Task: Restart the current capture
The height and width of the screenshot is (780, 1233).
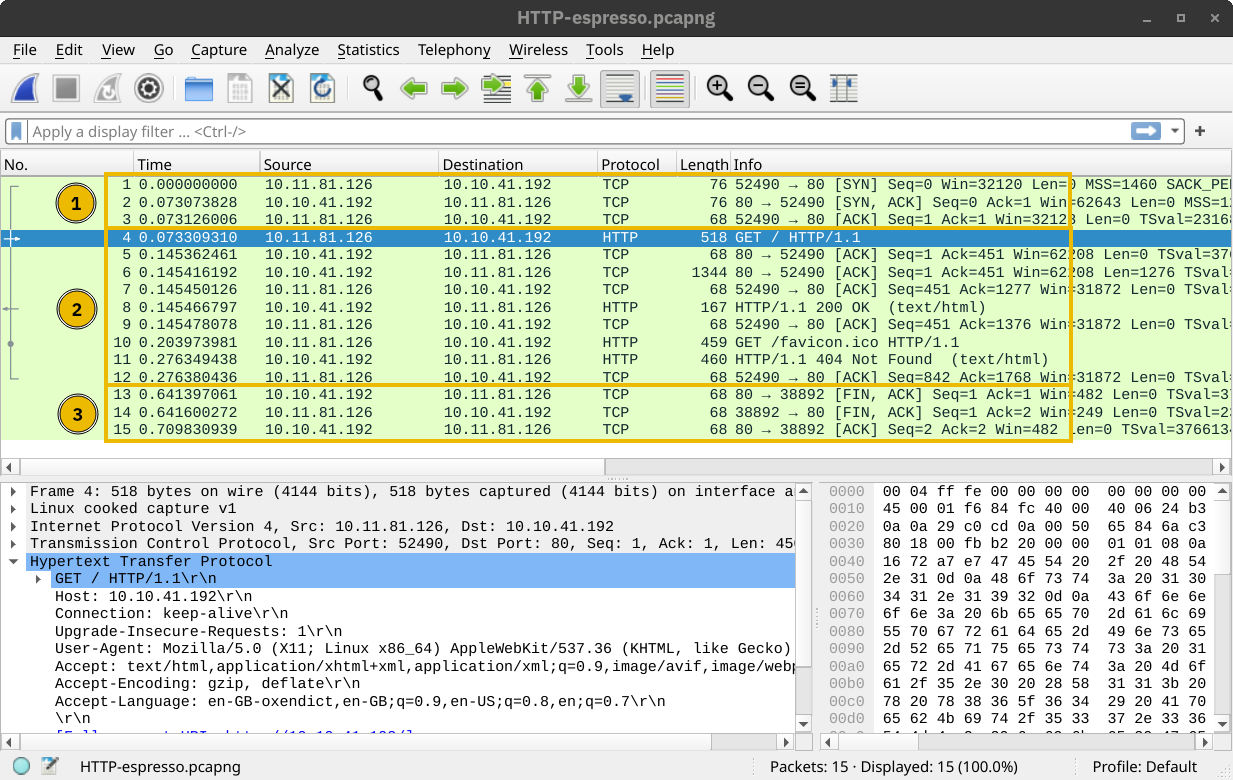Action: click(107, 88)
